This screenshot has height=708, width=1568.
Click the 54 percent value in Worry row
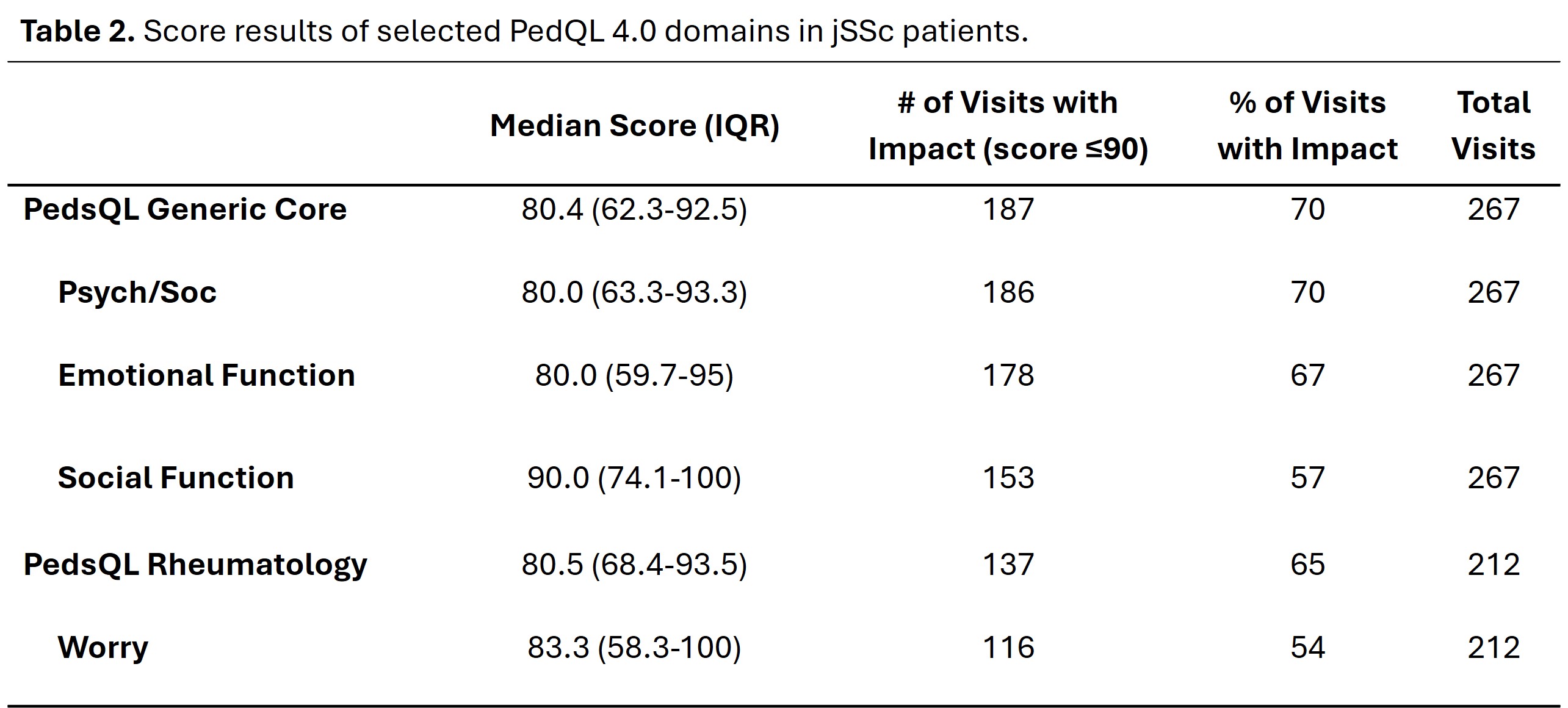tap(1307, 648)
